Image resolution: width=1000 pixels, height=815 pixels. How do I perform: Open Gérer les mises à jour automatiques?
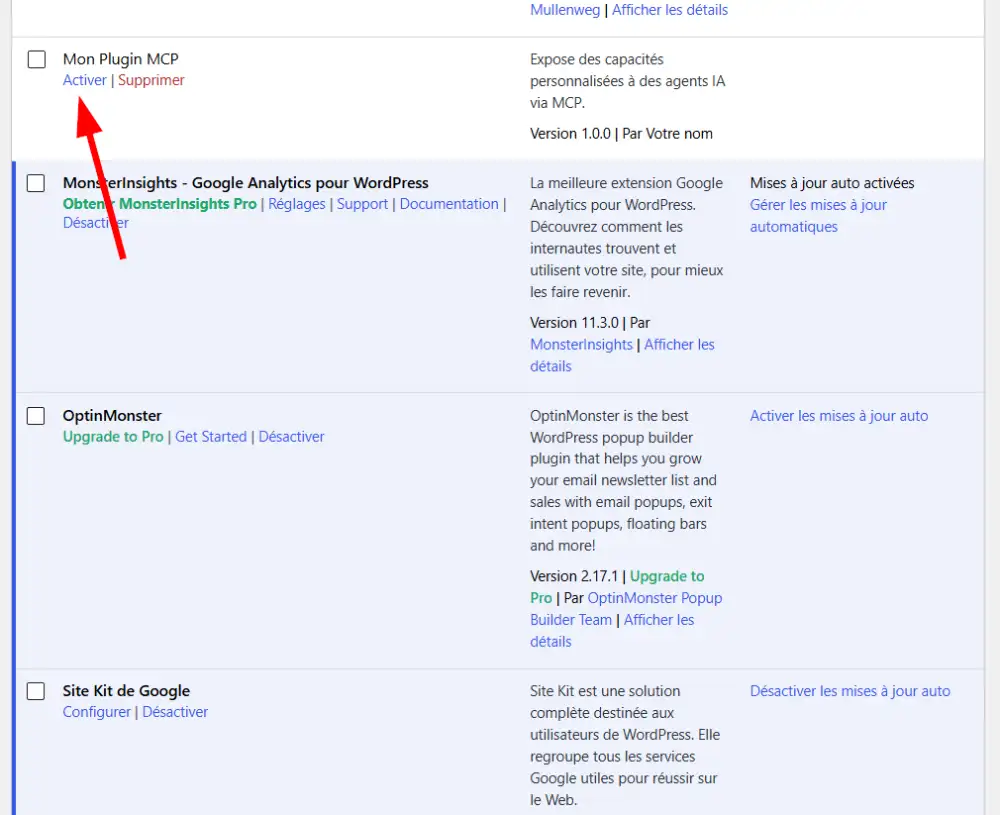[x=818, y=216]
